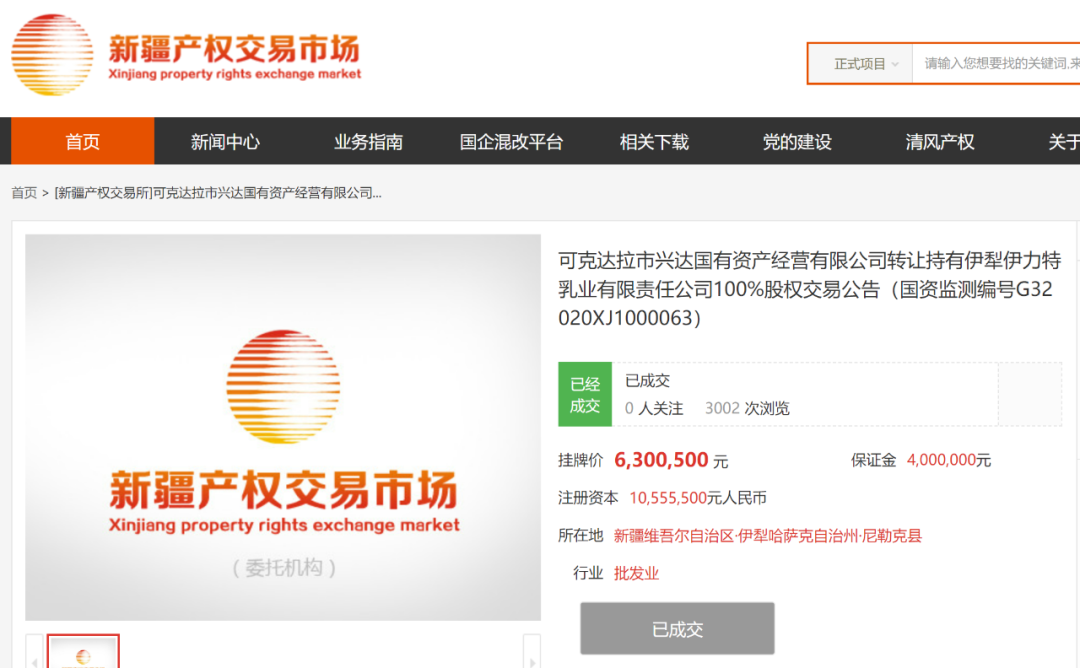Go to the 首页 navigation tab

[x=83, y=141]
